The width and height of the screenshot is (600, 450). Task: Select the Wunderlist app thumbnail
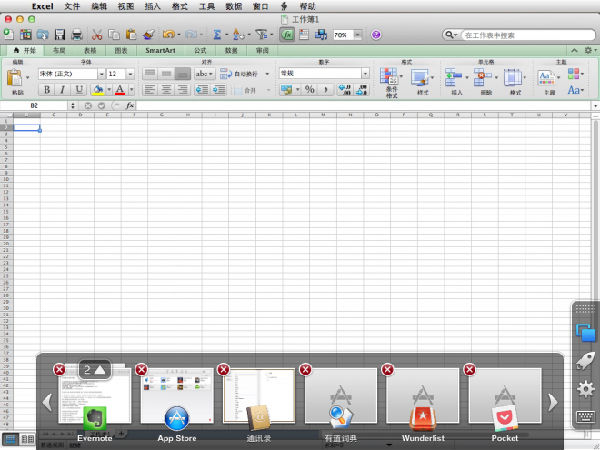point(423,395)
